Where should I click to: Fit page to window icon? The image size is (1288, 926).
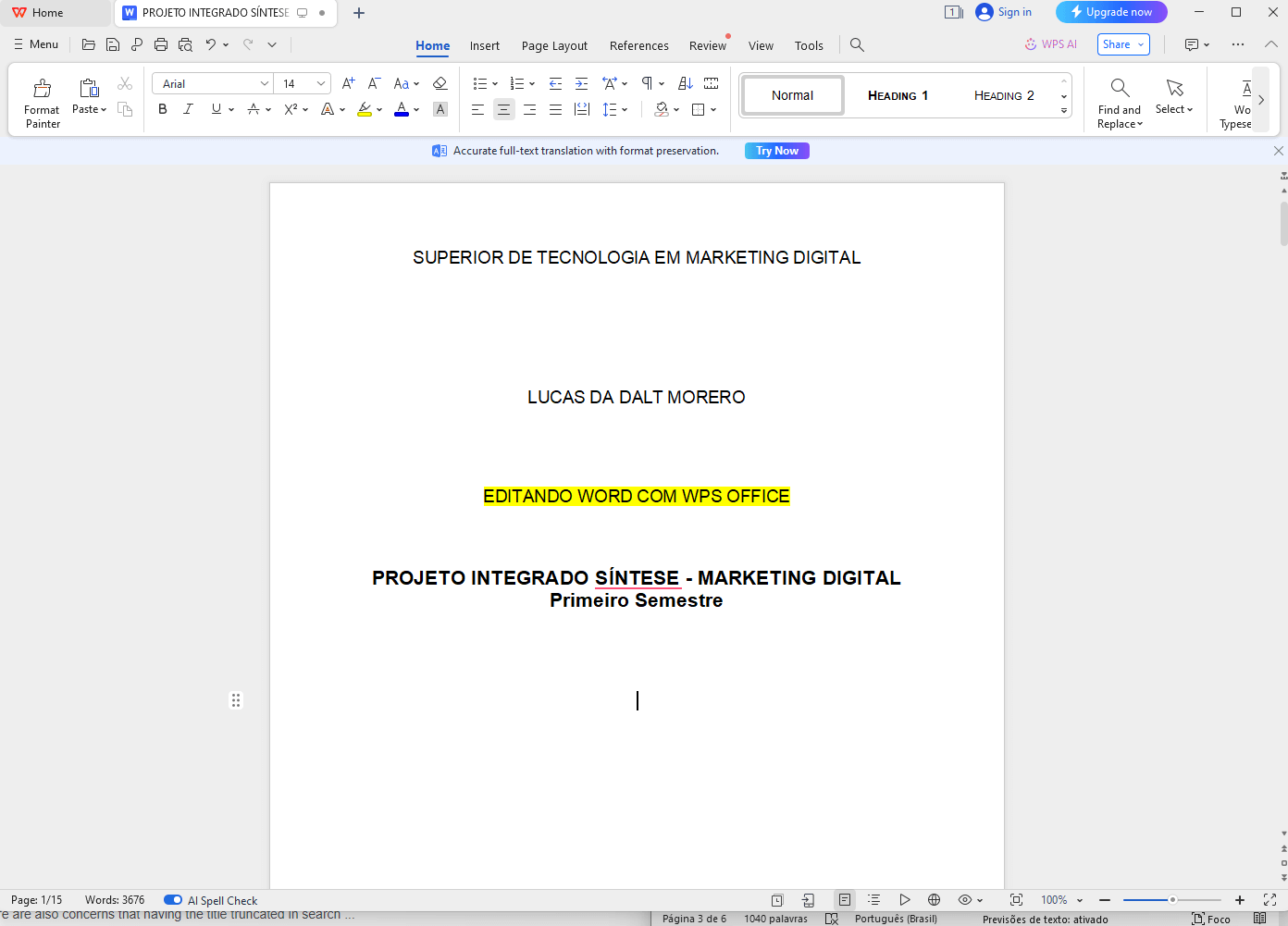(1016, 899)
